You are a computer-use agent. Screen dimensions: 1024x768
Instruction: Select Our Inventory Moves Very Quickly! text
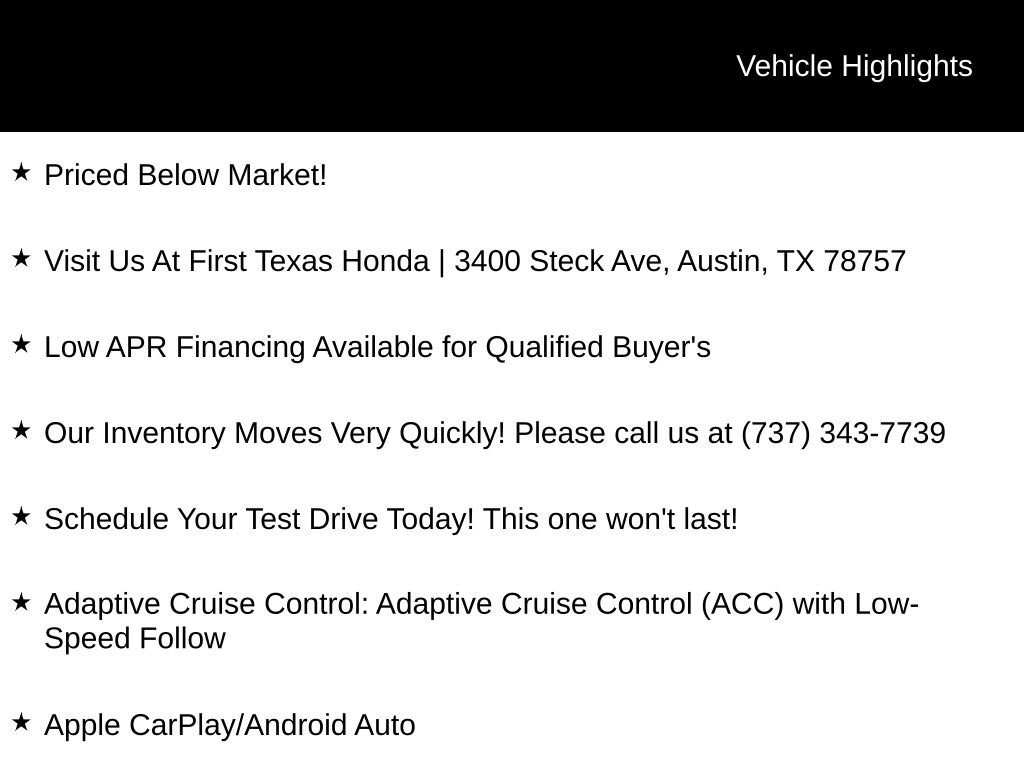coord(275,433)
